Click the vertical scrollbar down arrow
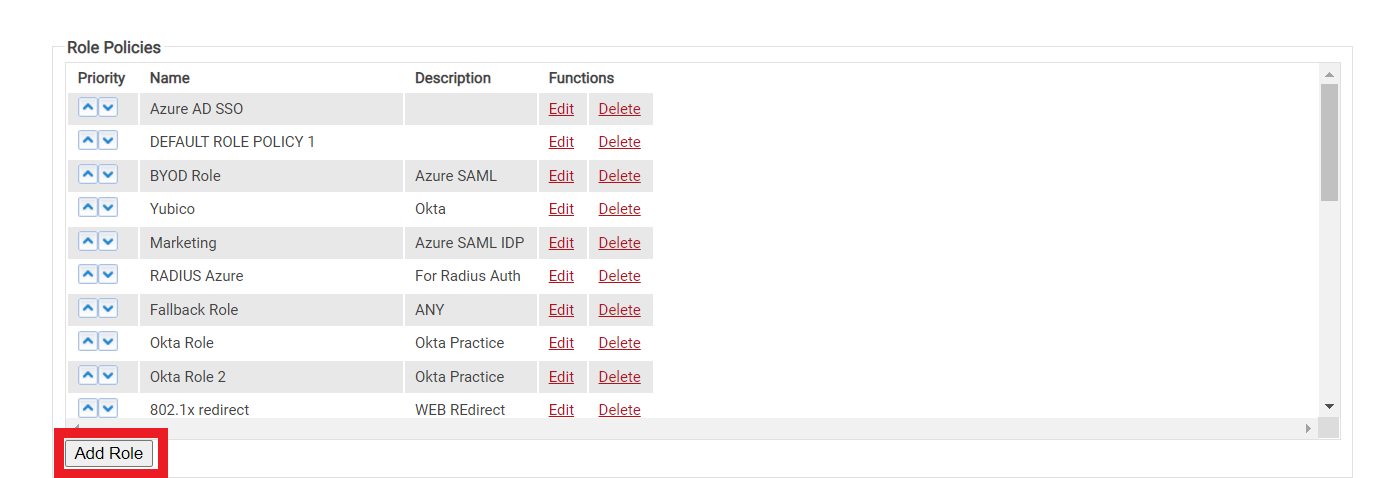 click(1329, 406)
